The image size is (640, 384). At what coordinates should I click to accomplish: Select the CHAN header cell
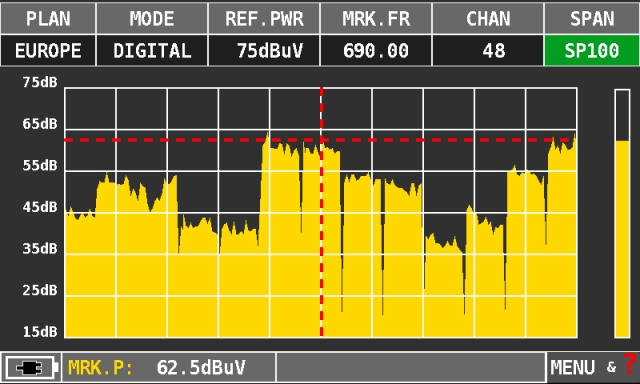(x=488, y=18)
